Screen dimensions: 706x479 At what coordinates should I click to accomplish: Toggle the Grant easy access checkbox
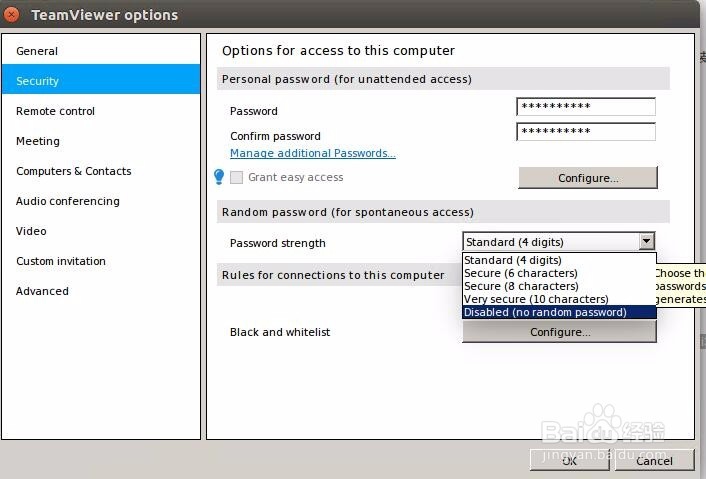coord(236,177)
